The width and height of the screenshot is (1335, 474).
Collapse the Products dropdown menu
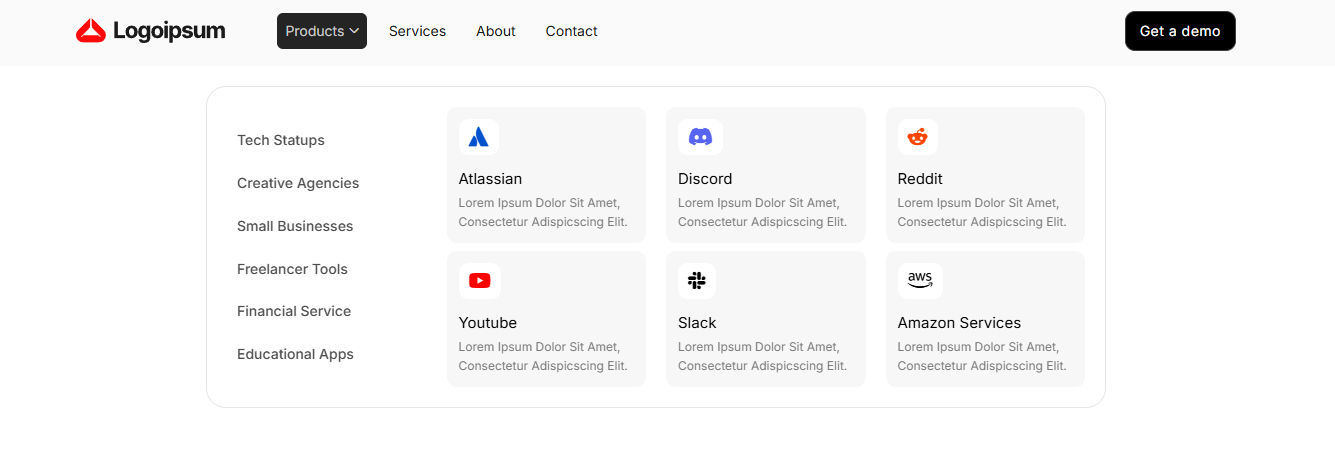click(322, 31)
